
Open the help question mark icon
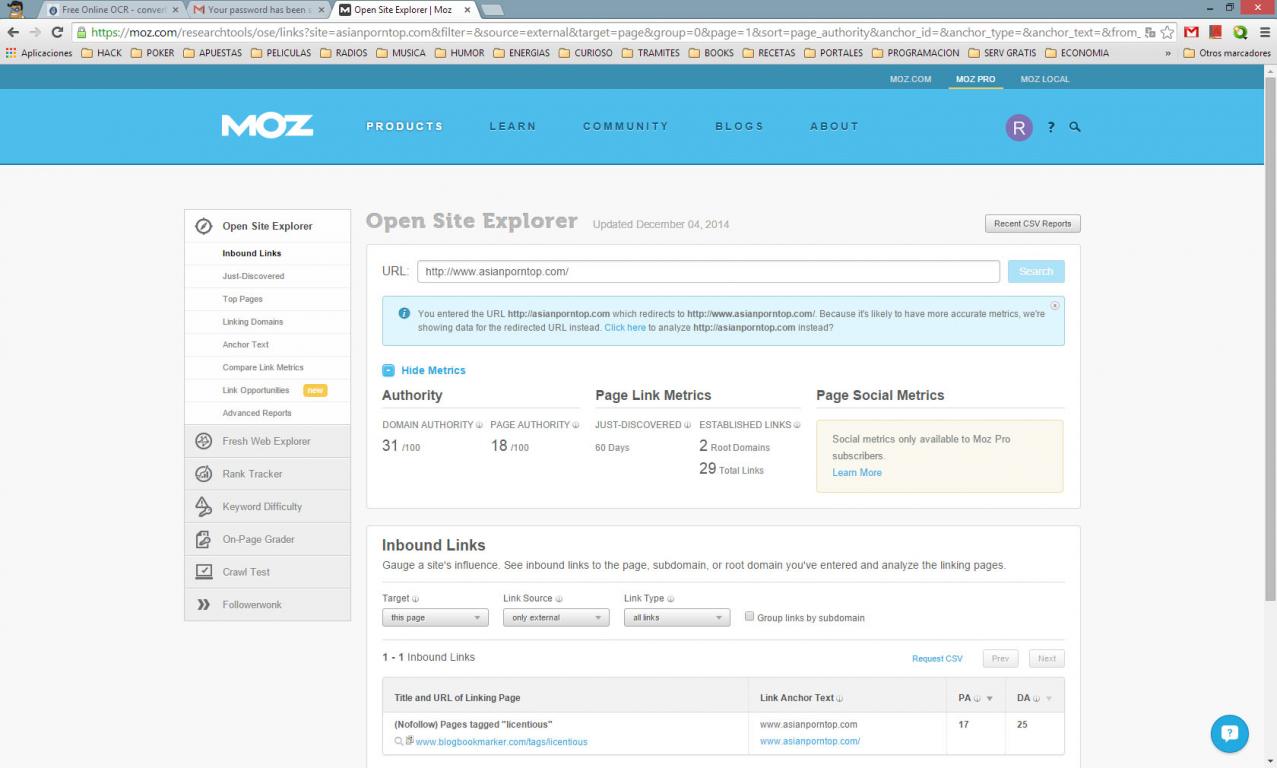point(1051,127)
